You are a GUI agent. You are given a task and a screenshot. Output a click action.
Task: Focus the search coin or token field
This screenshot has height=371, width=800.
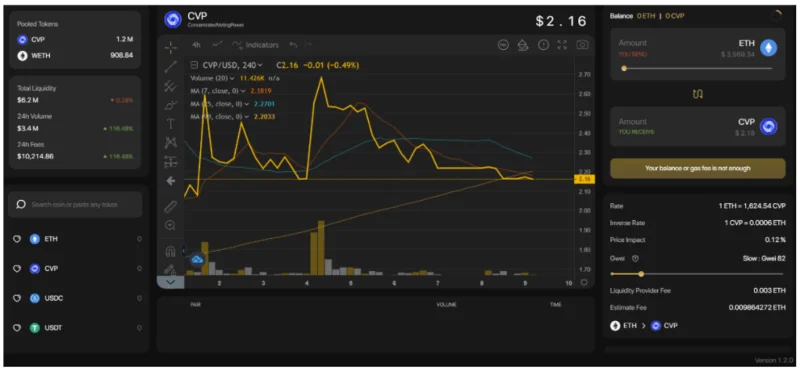[x=75, y=204]
